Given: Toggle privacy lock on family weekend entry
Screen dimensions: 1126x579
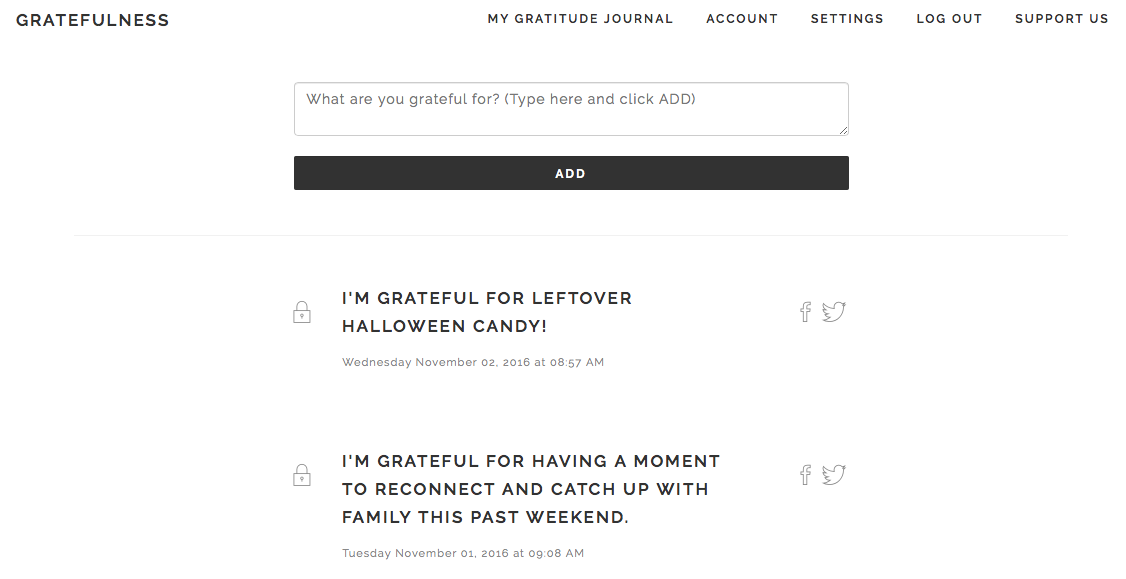Looking at the screenshot, I should point(302,476).
